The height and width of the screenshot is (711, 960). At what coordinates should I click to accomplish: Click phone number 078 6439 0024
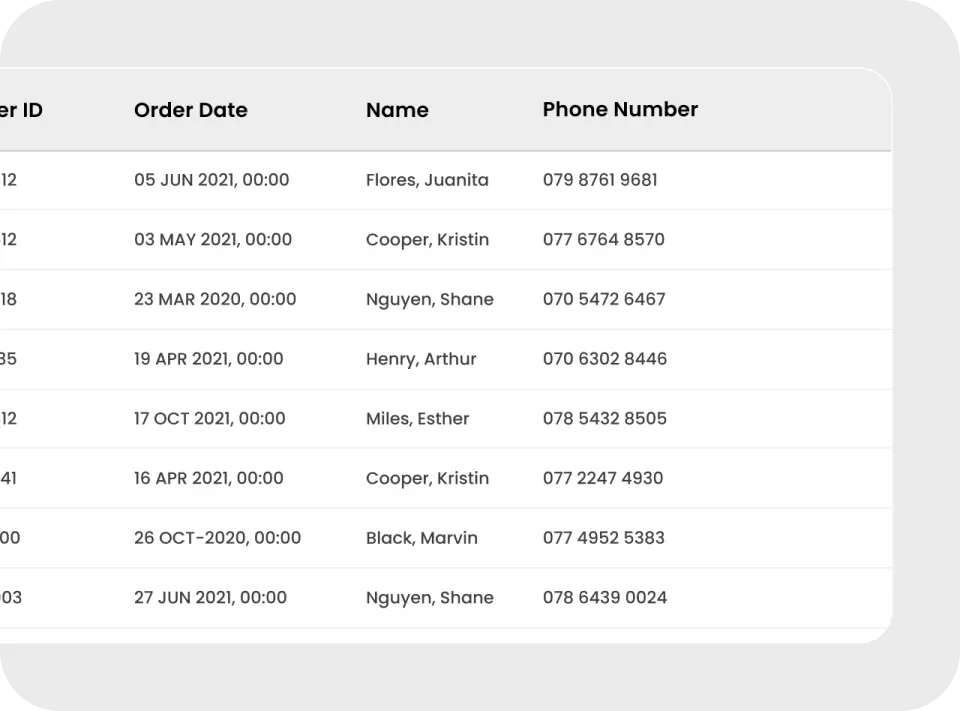click(x=604, y=597)
